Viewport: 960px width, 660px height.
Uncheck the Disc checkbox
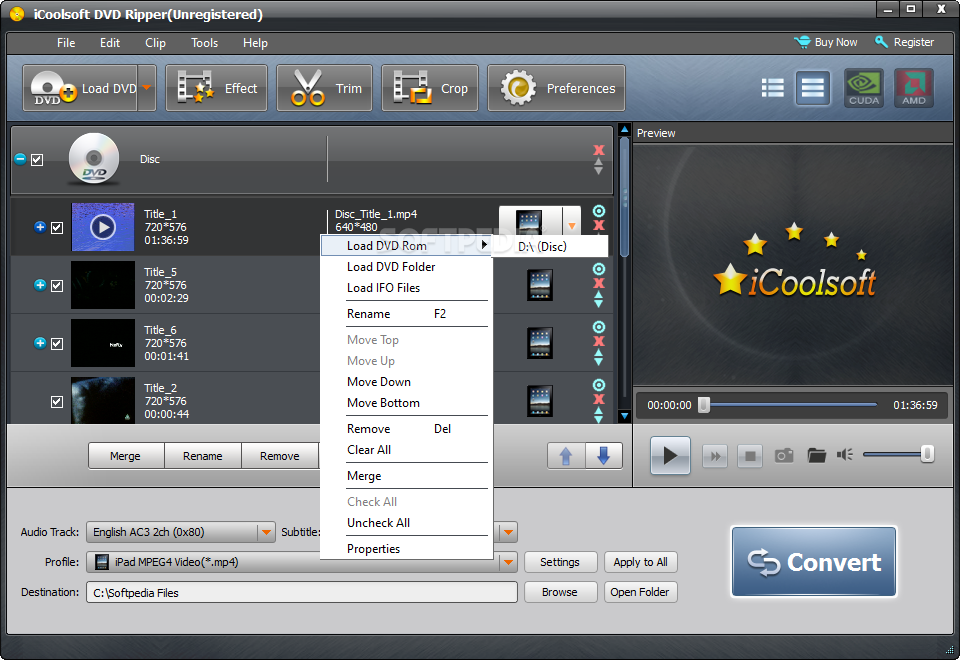(37, 160)
